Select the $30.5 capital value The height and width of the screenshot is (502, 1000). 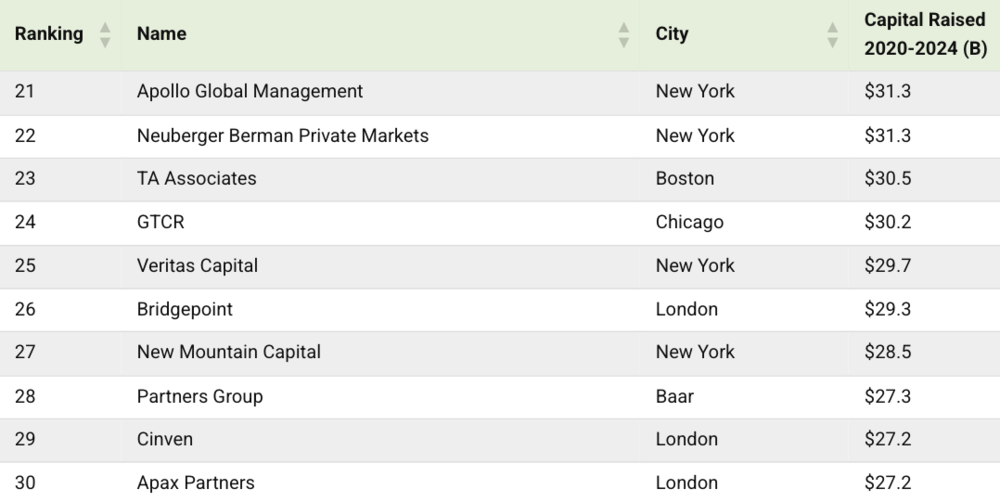pyautogui.click(x=888, y=179)
